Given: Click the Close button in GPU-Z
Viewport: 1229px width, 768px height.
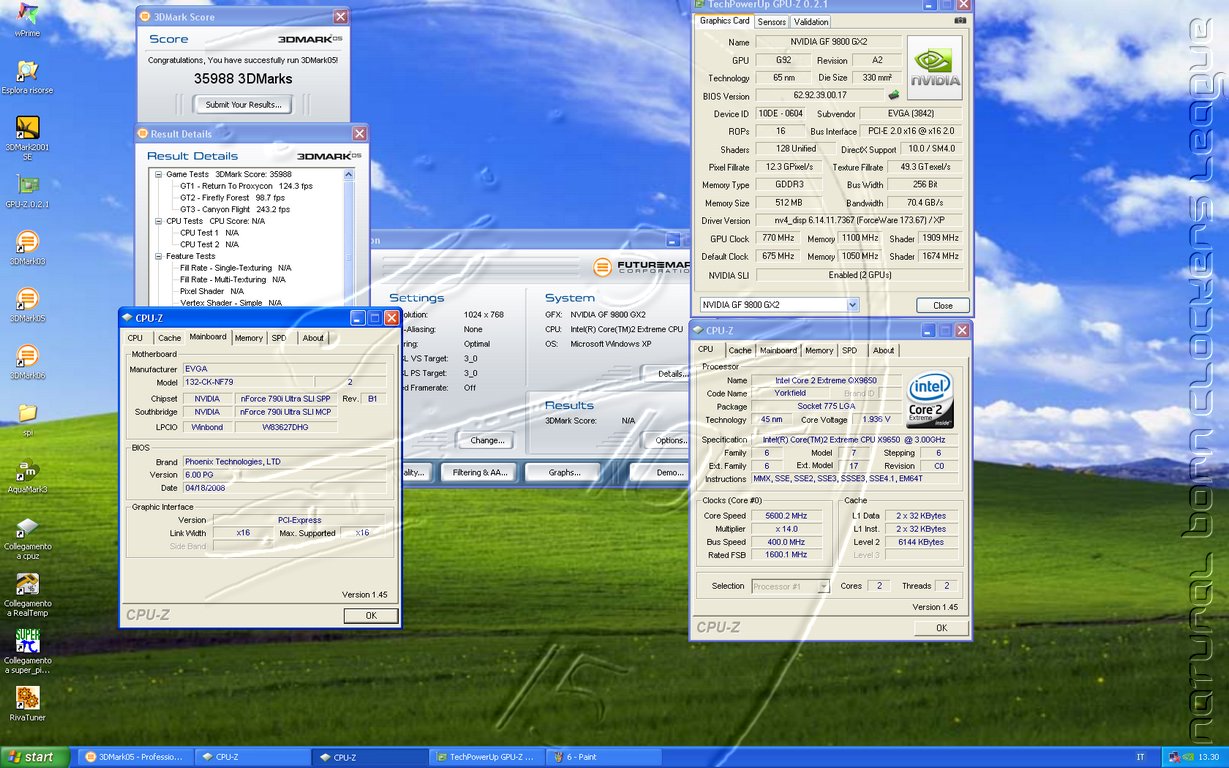Looking at the screenshot, I should (942, 305).
